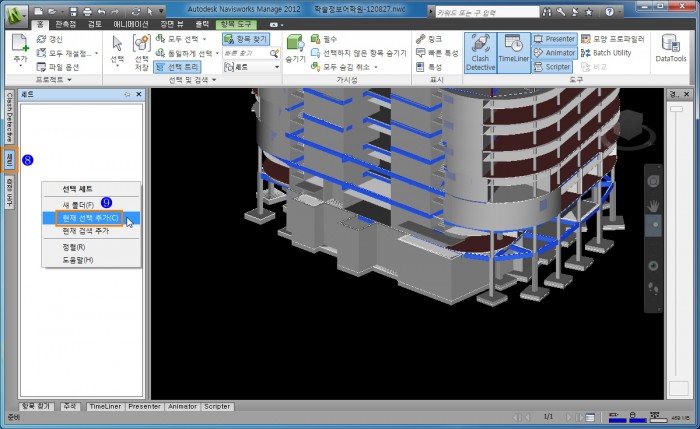Switch to the TimeLiner bottom tab
The width and height of the screenshot is (700, 429).
(105, 407)
